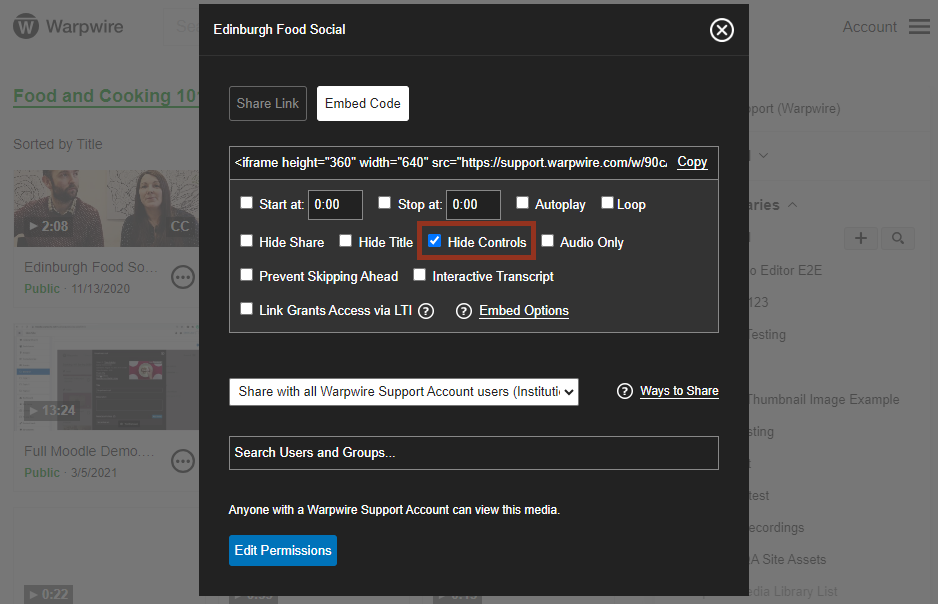Toggle the Autoplay checkbox
938x604 pixels.
pos(522,203)
